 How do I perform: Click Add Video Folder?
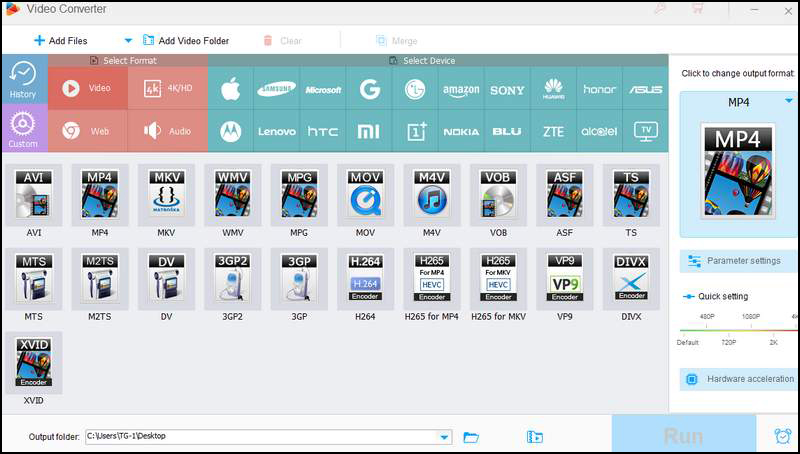click(186, 40)
